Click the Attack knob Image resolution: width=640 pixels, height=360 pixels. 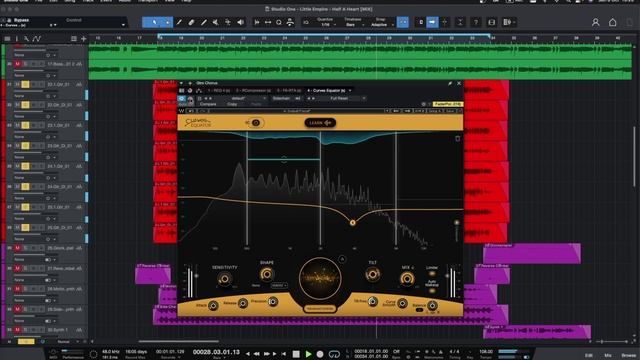coord(213,305)
